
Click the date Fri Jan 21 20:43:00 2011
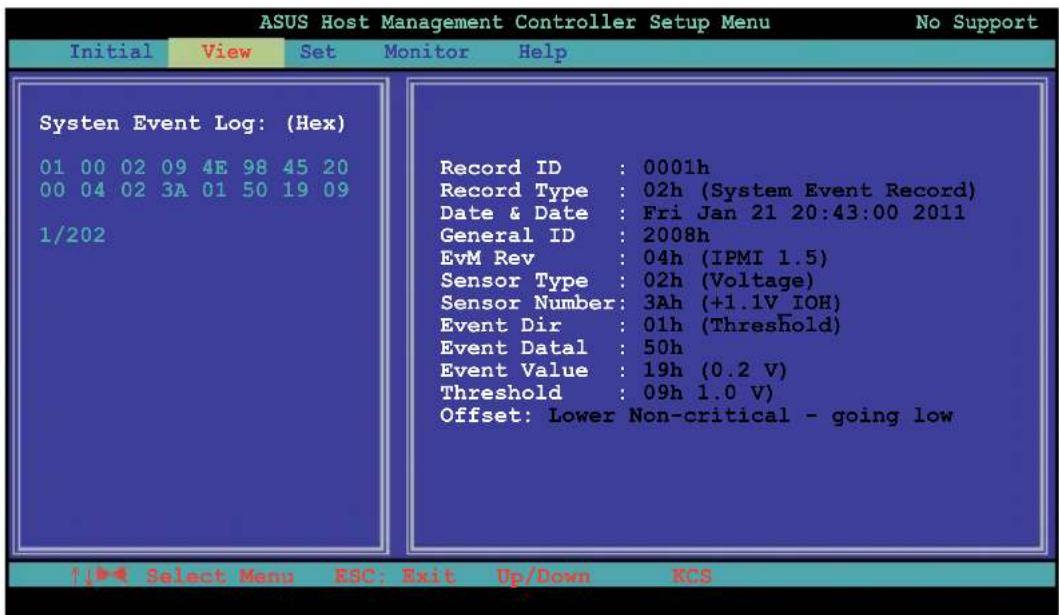(x=804, y=213)
